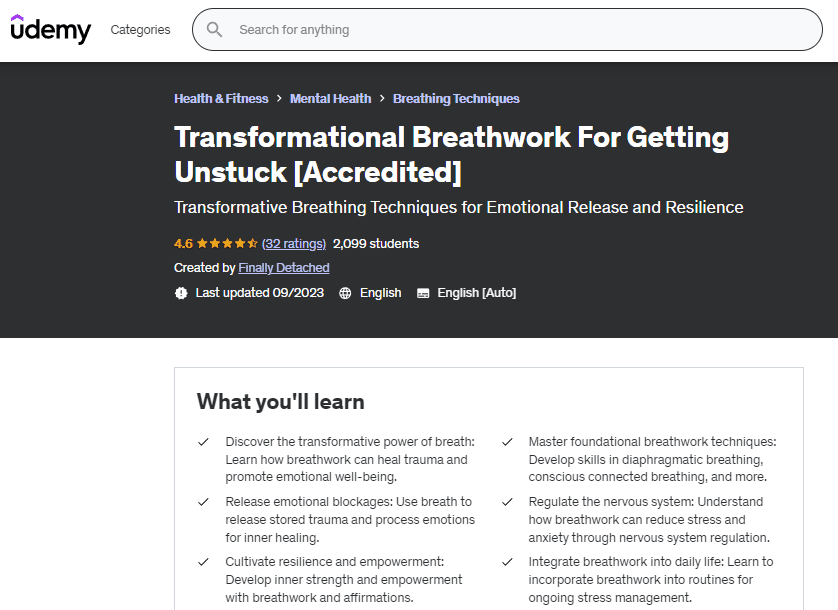This screenshot has width=838, height=610.
Task: Open the Breathing Techniques breadcrumb
Action: click(456, 98)
